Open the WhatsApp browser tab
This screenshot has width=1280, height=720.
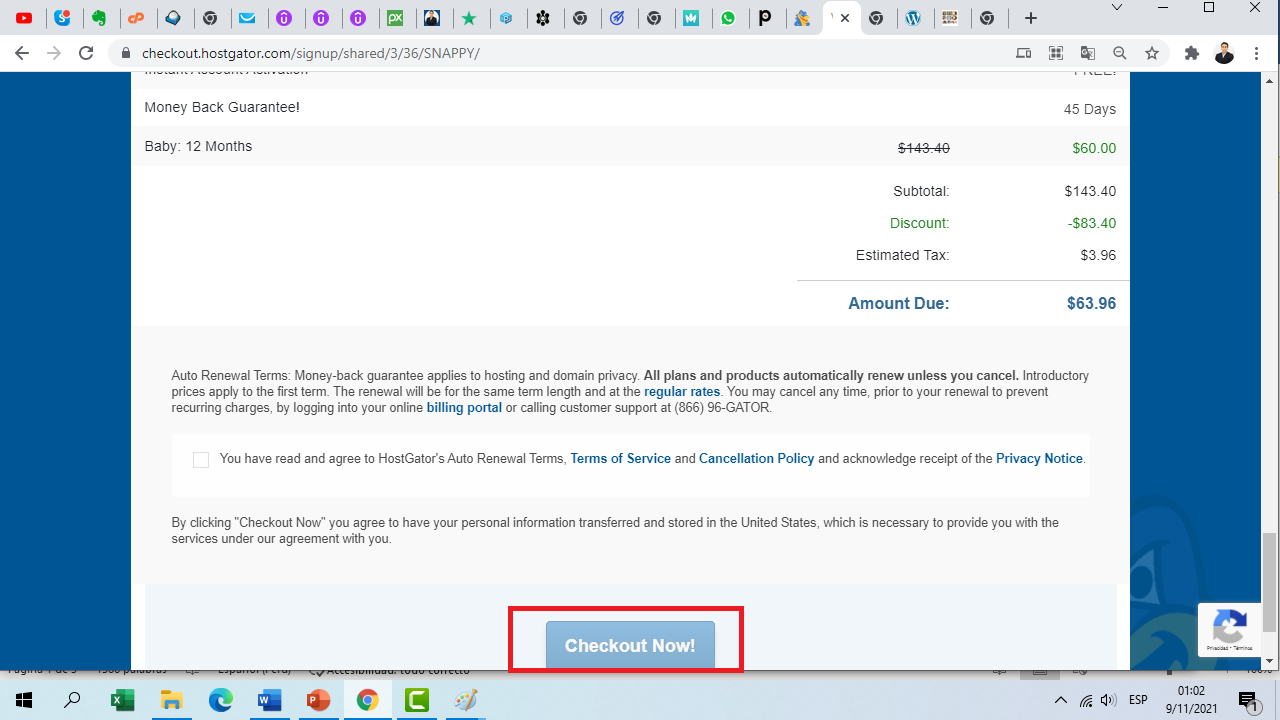pyautogui.click(x=728, y=18)
